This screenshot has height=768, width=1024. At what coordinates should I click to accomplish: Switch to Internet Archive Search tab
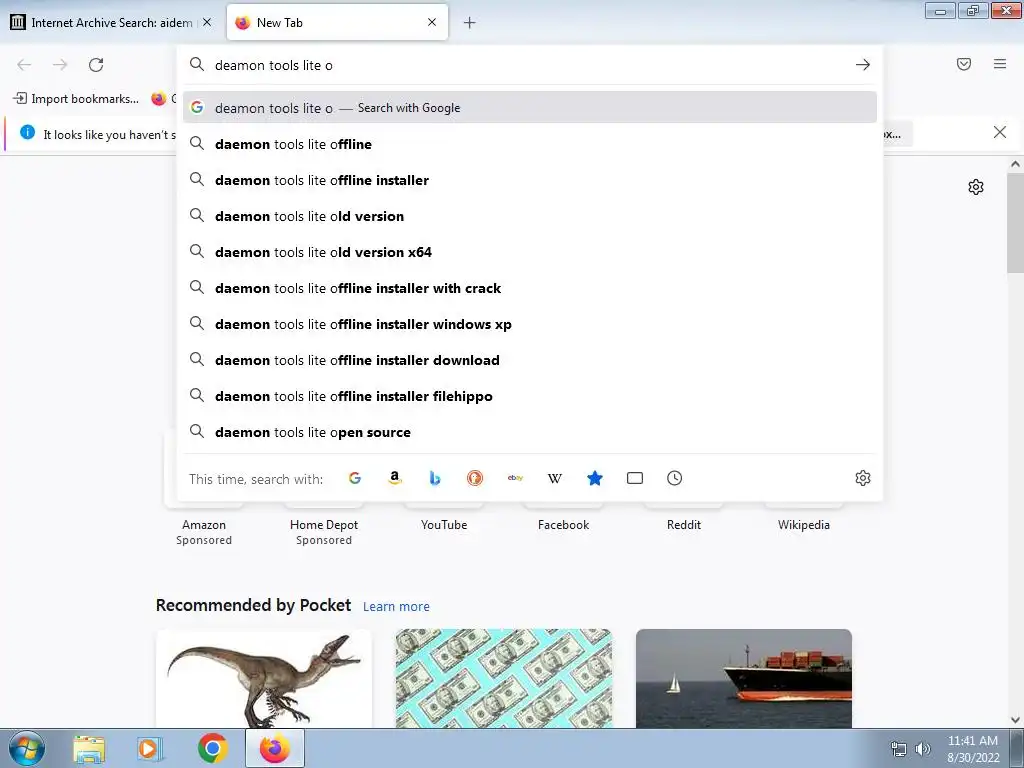[111, 23]
